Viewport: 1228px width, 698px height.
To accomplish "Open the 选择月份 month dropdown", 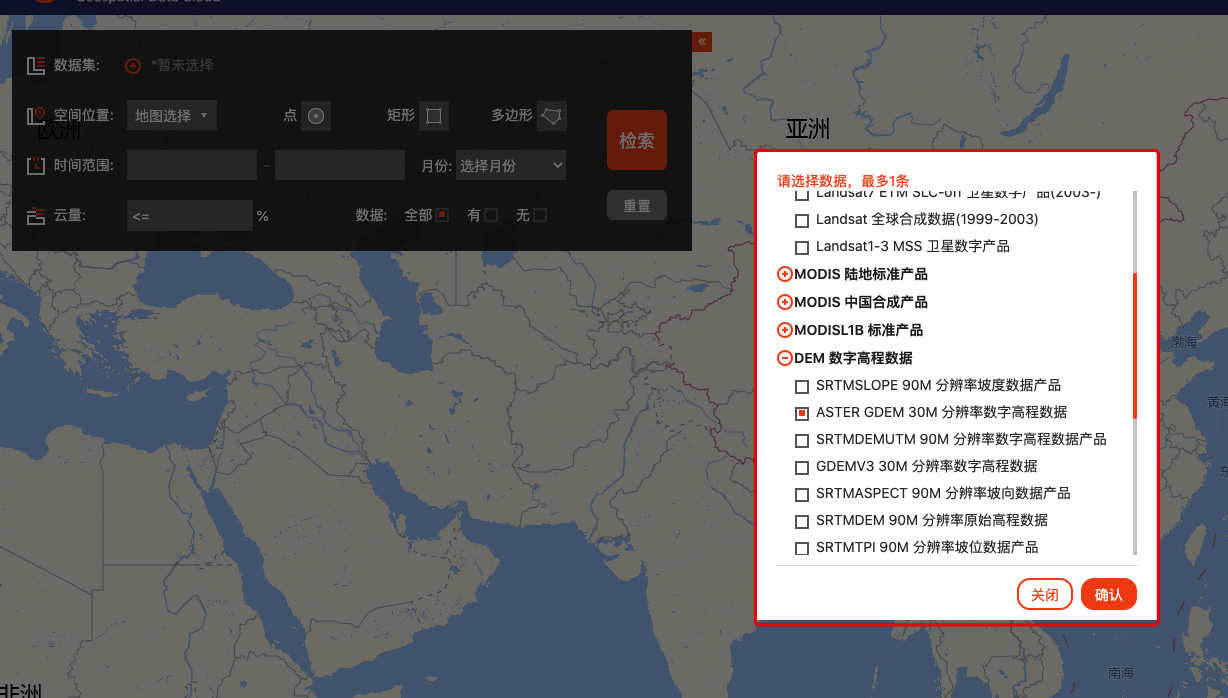I will pyautogui.click(x=511, y=166).
